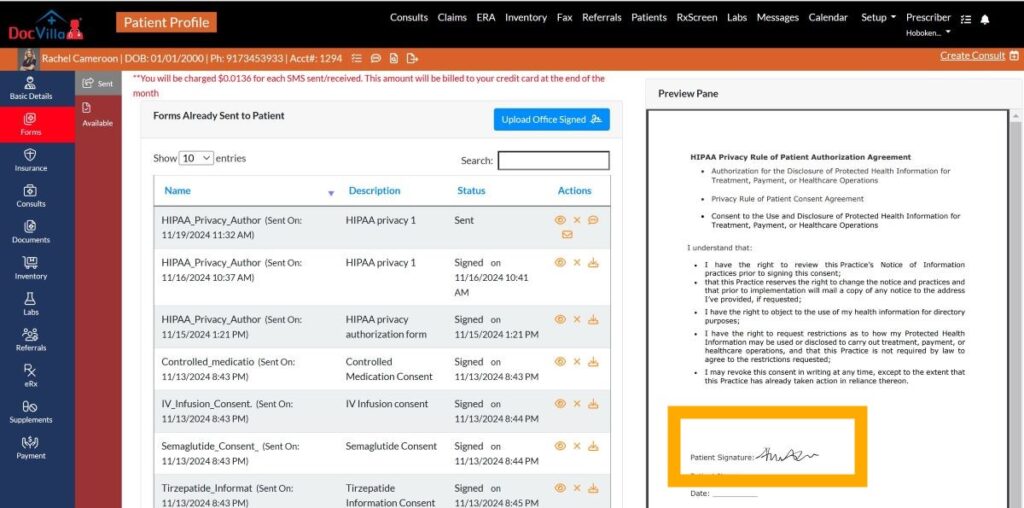The width and height of the screenshot is (1024, 508).
Task: Preview the Semaglutide Consent form
Action: tap(560, 446)
